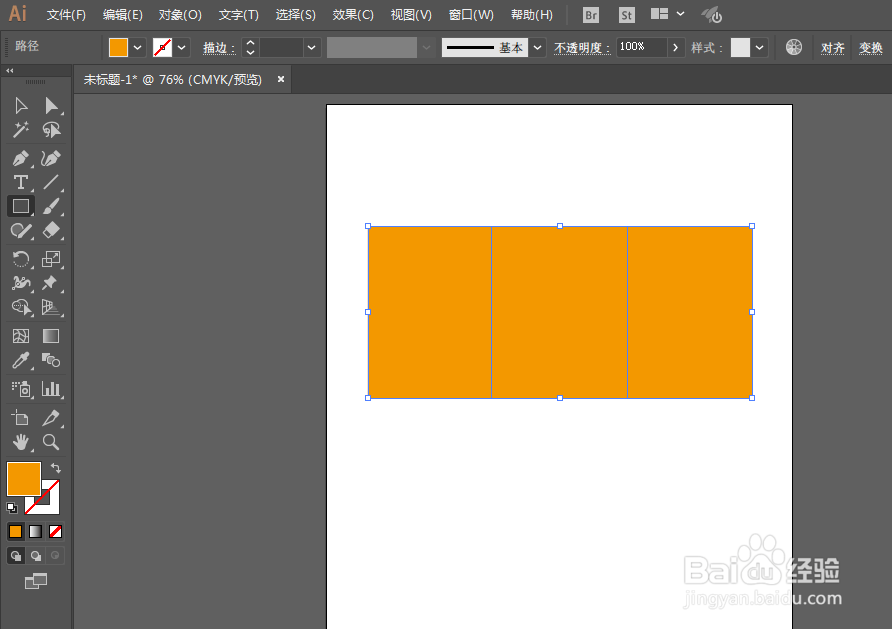Screen dimensions: 892x629
Task: Open the Bridge (Br) button
Action: point(591,15)
